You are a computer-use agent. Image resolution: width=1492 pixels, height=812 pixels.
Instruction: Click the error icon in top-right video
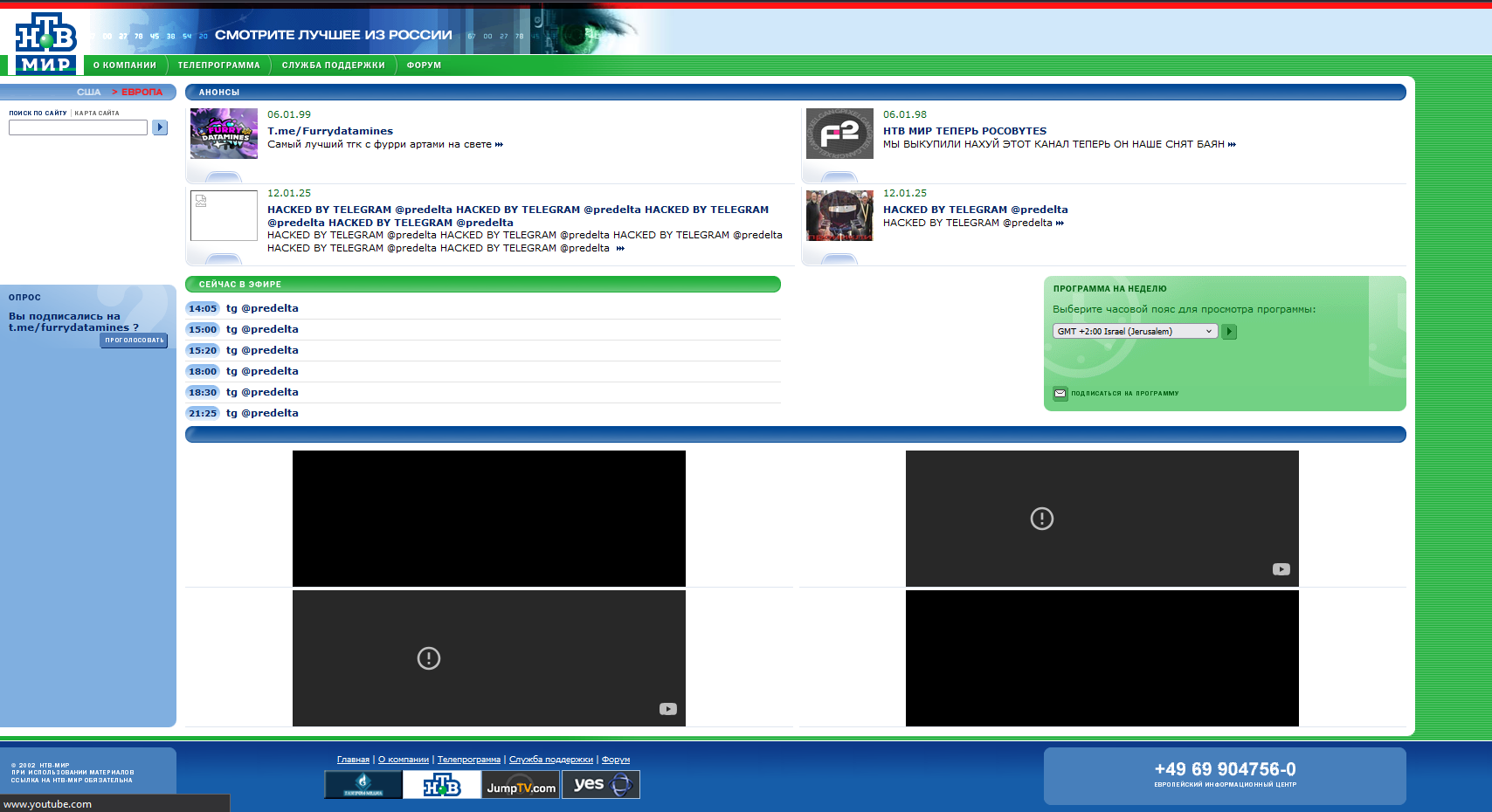(x=1042, y=519)
